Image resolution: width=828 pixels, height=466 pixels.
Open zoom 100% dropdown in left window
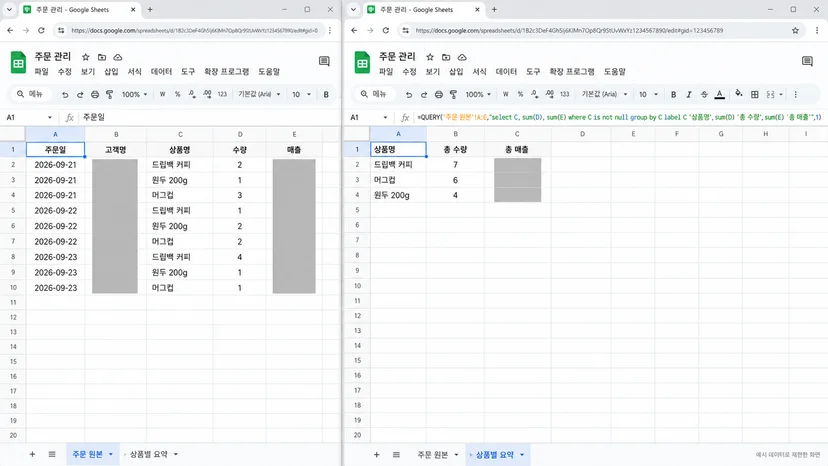point(135,95)
